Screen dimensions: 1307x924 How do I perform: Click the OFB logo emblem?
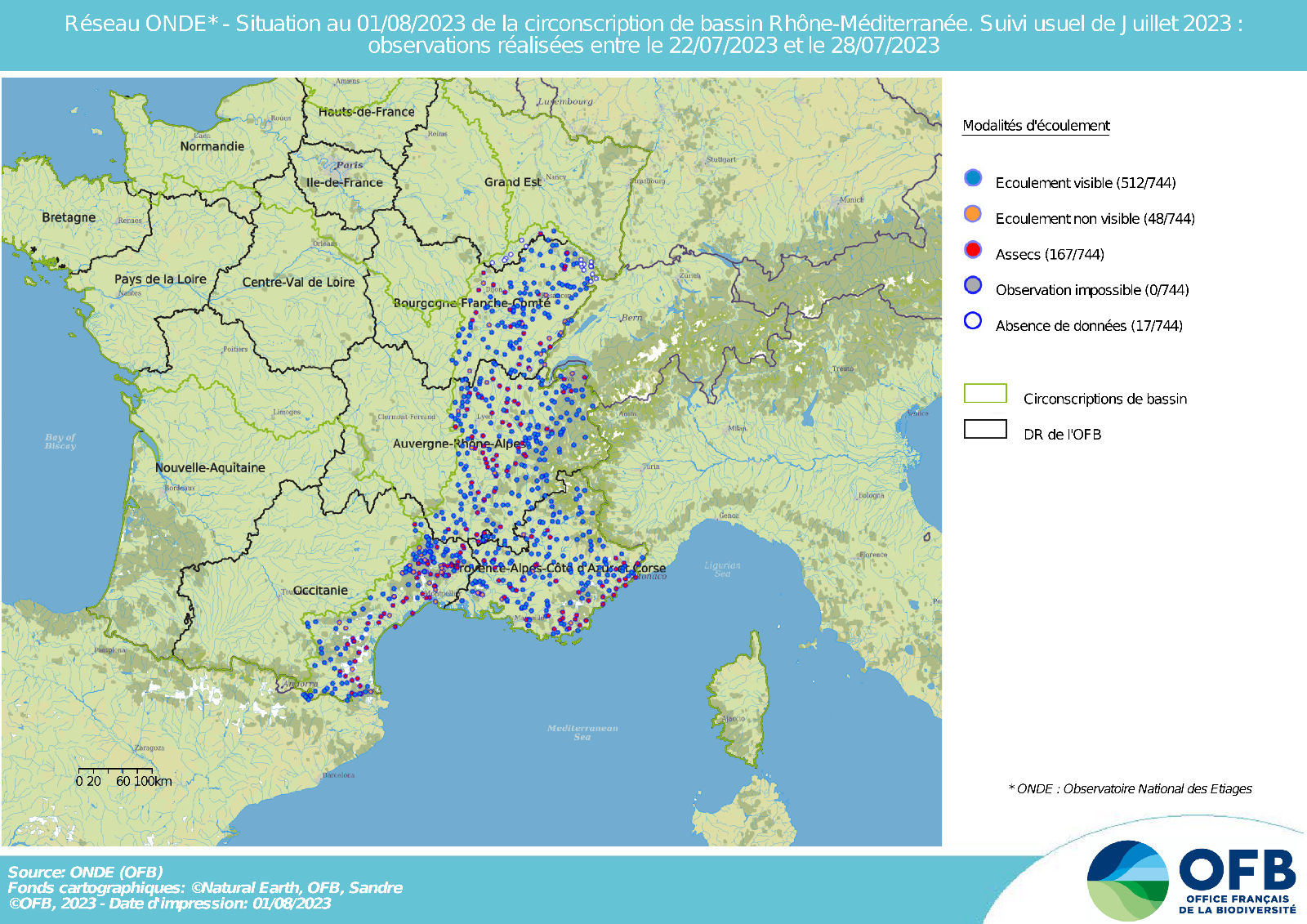coord(1127,881)
